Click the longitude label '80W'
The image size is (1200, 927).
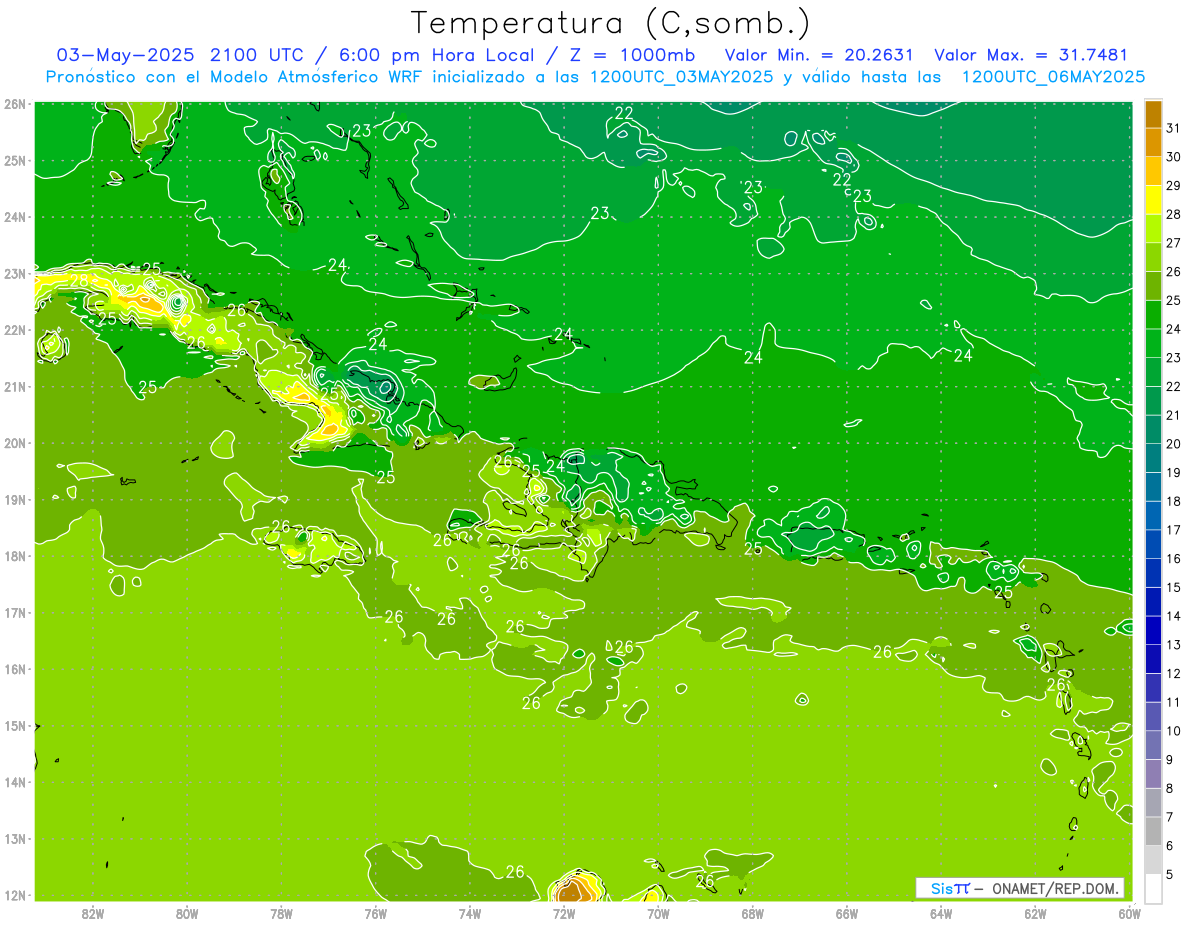[187, 914]
